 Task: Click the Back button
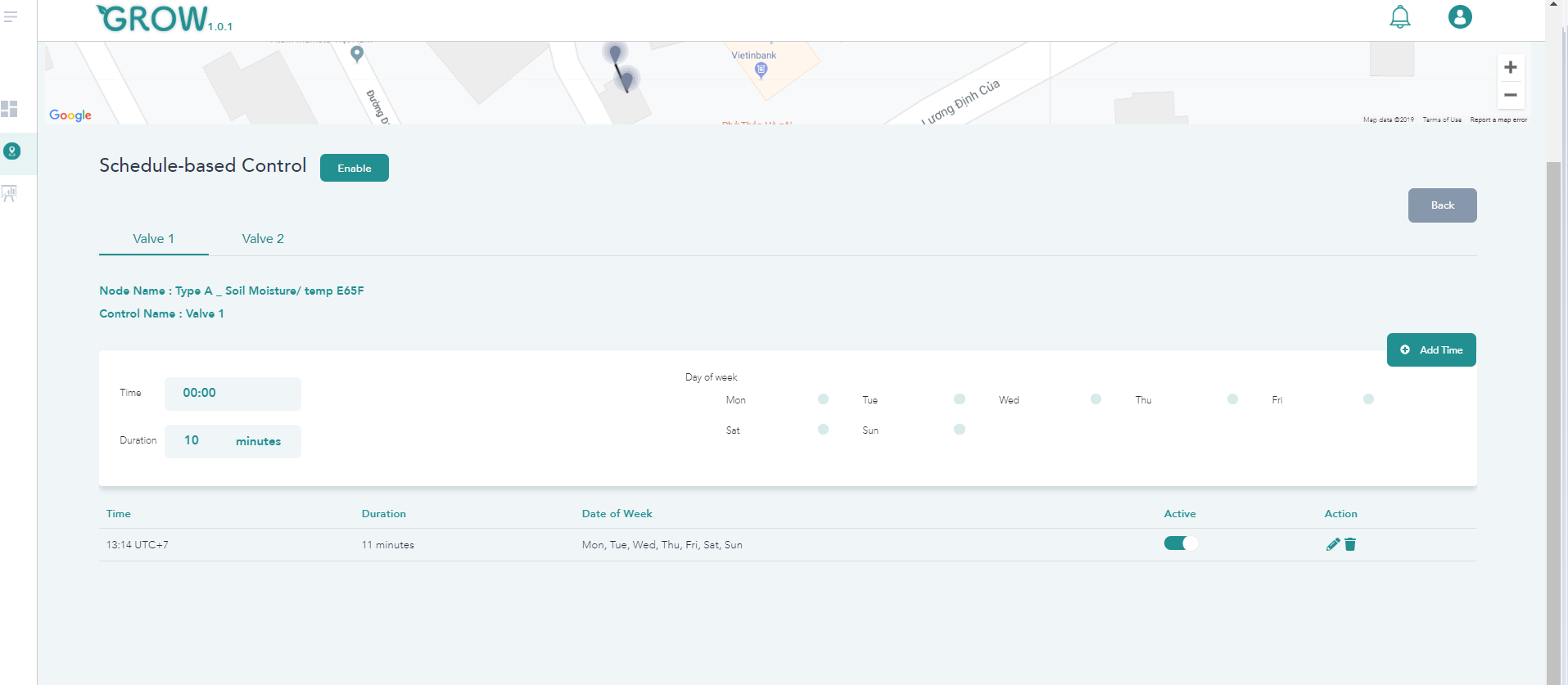[x=1442, y=205]
